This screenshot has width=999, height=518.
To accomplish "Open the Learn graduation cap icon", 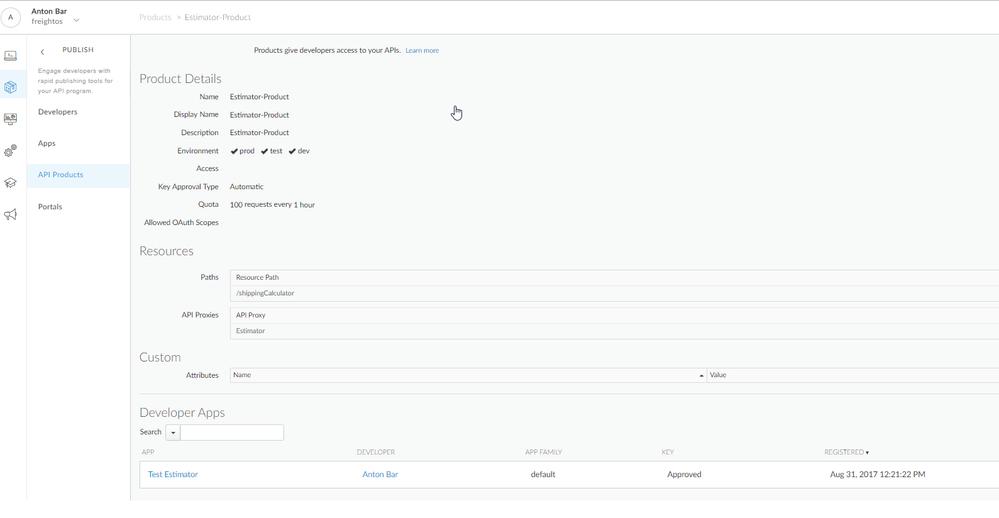I will click(10, 183).
